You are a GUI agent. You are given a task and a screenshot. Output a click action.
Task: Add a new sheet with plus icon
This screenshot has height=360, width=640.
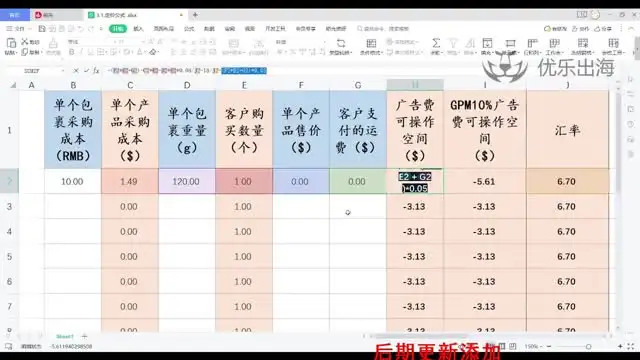[84, 336]
